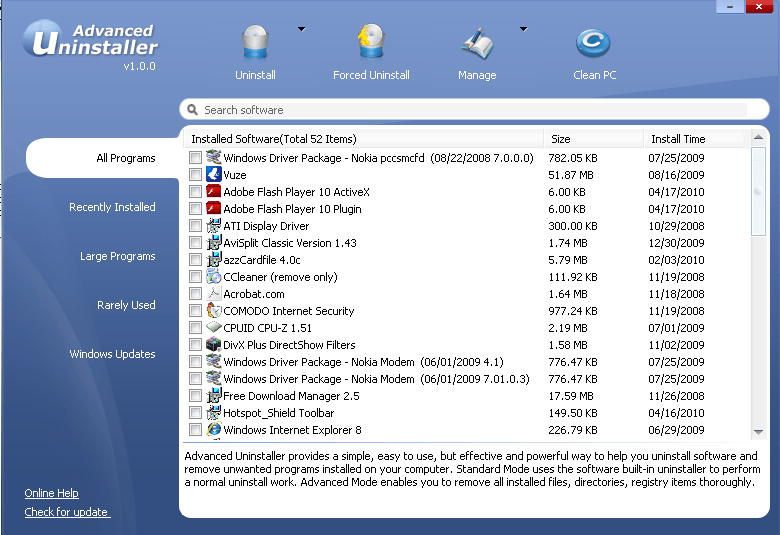This screenshot has width=780, height=535.
Task: Click the COMODO Internet Security icon
Action: 214,311
